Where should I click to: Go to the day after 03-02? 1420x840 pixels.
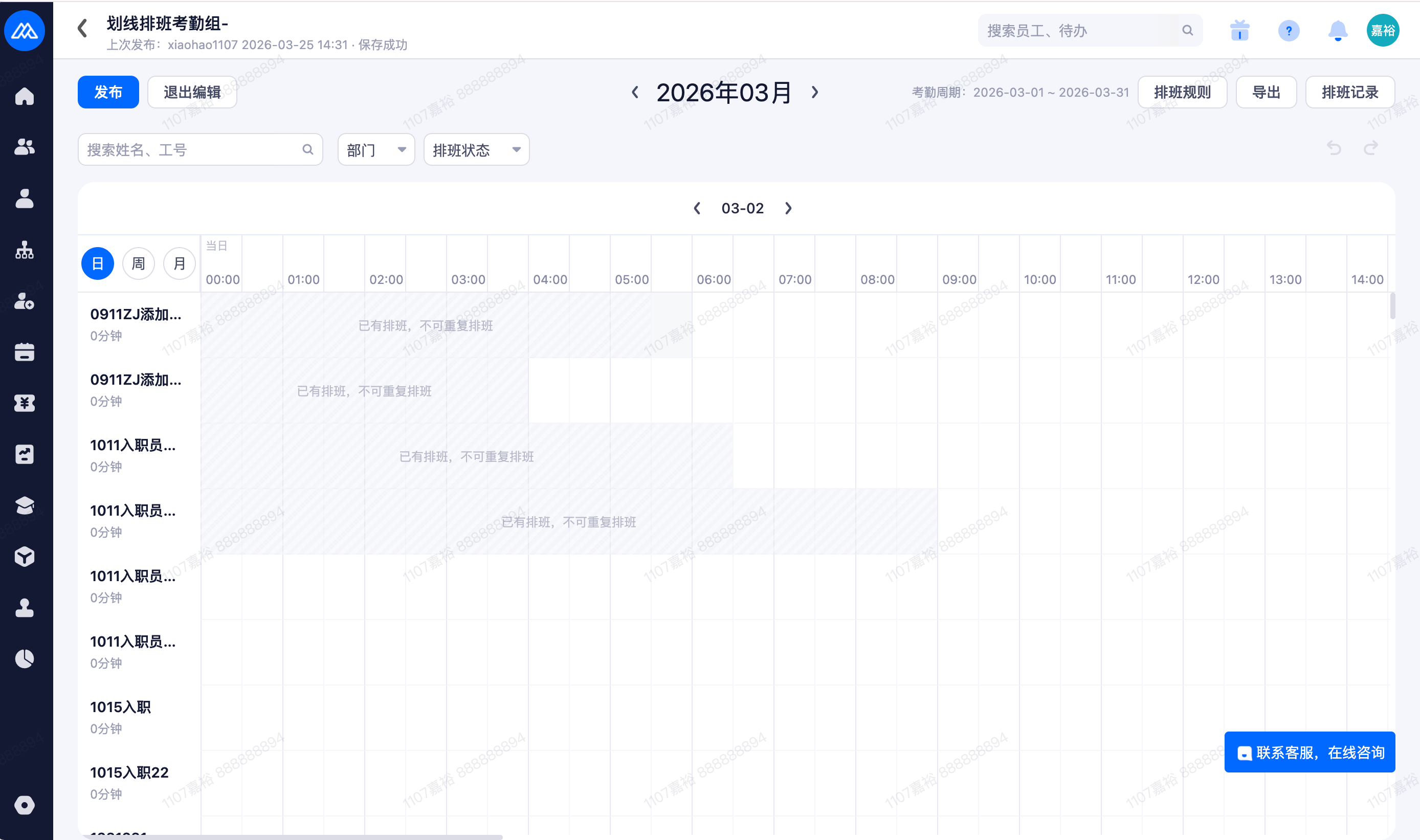tap(788, 208)
